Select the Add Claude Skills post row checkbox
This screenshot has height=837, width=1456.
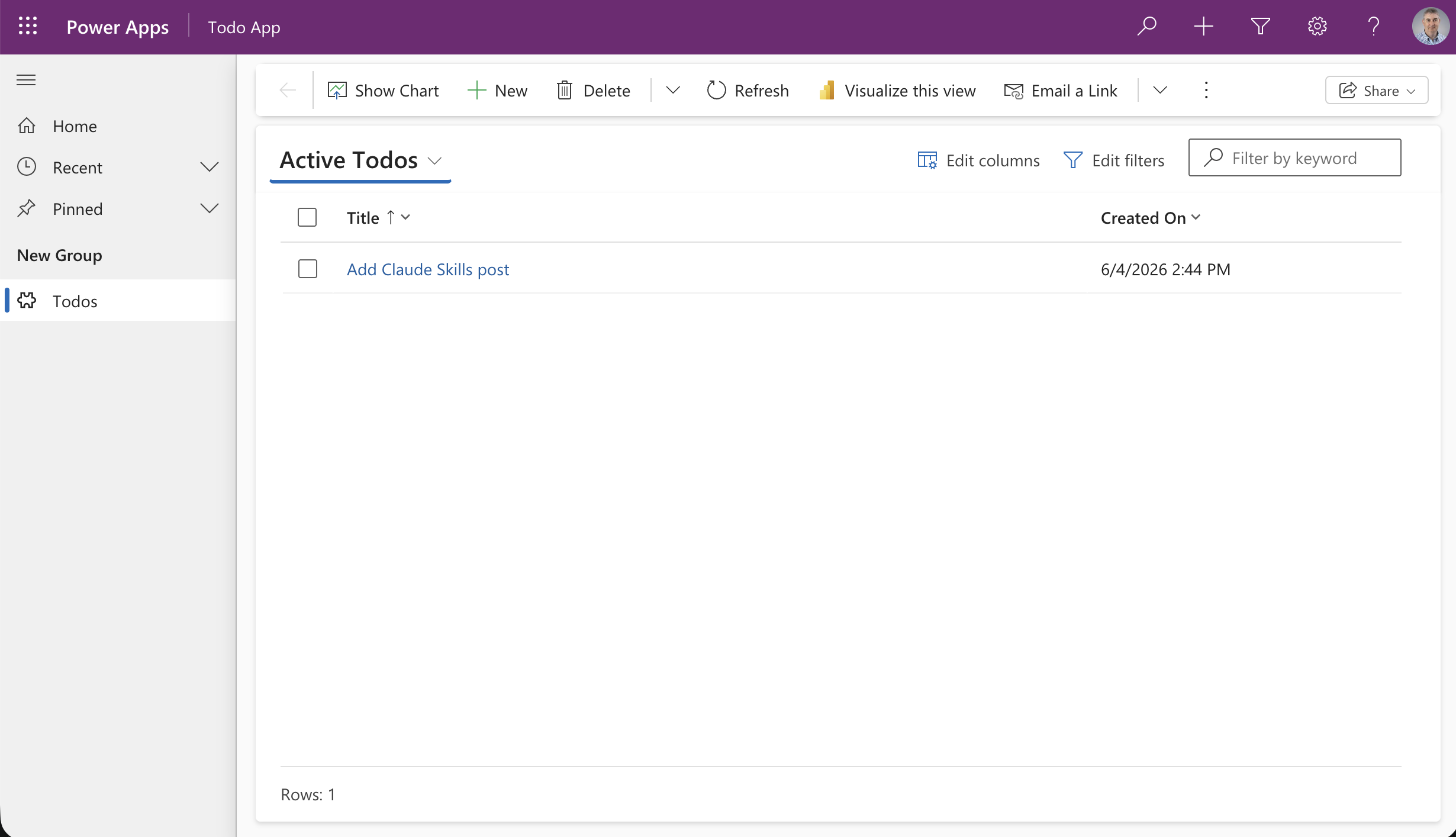click(308, 269)
